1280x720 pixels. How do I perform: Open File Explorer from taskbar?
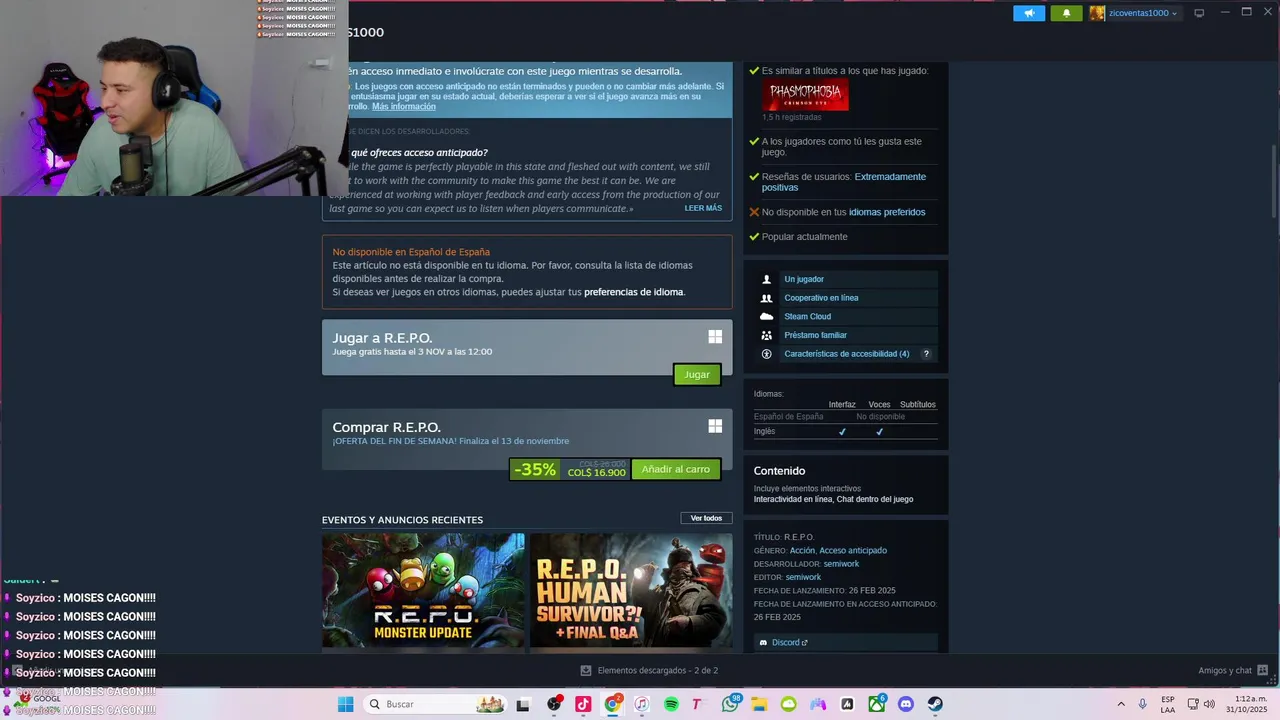point(759,704)
